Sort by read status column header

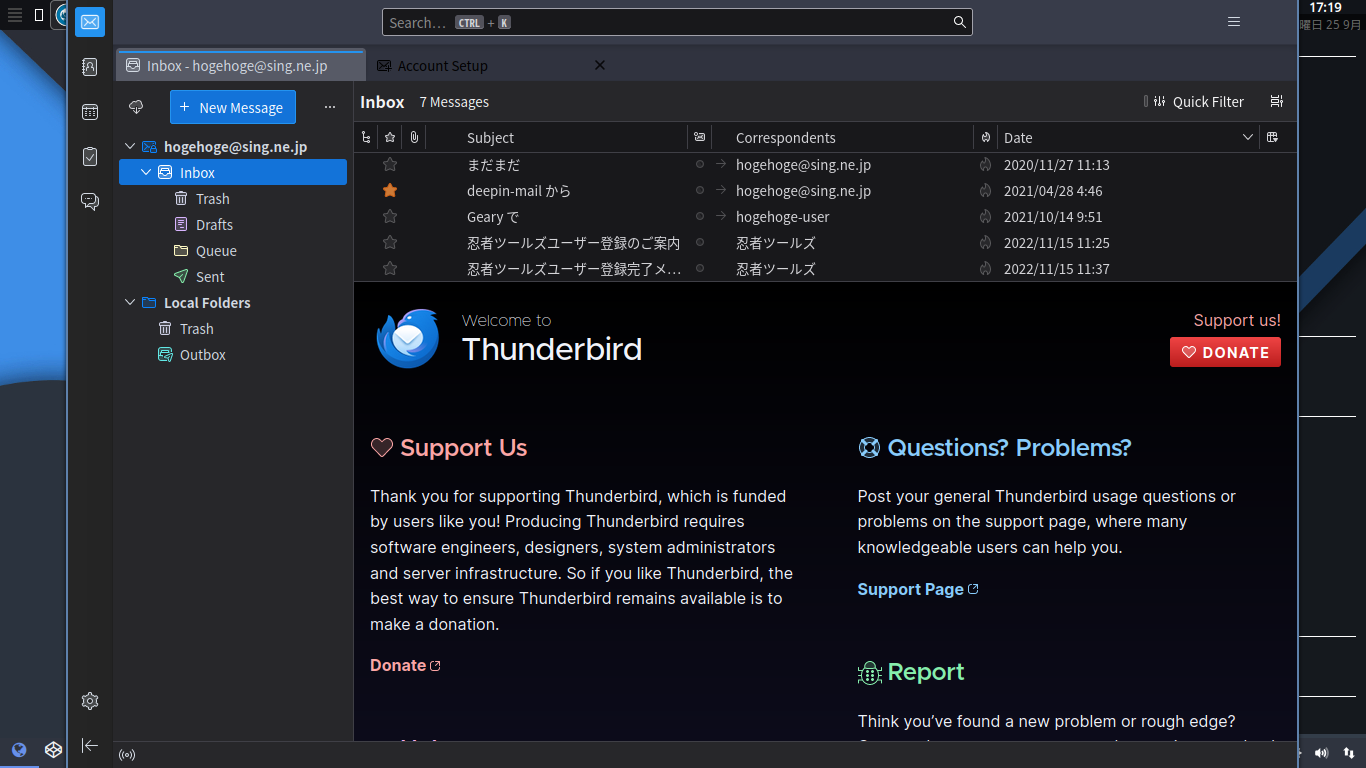click(x=699, y=138)
